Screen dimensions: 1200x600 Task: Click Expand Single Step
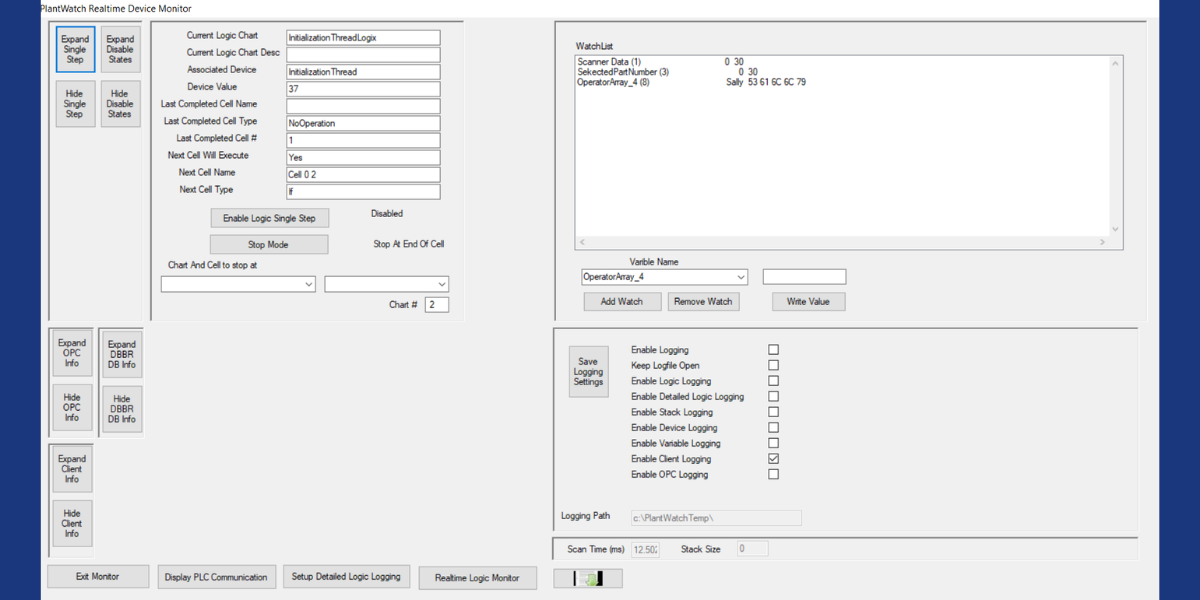[x=74, y=48]
